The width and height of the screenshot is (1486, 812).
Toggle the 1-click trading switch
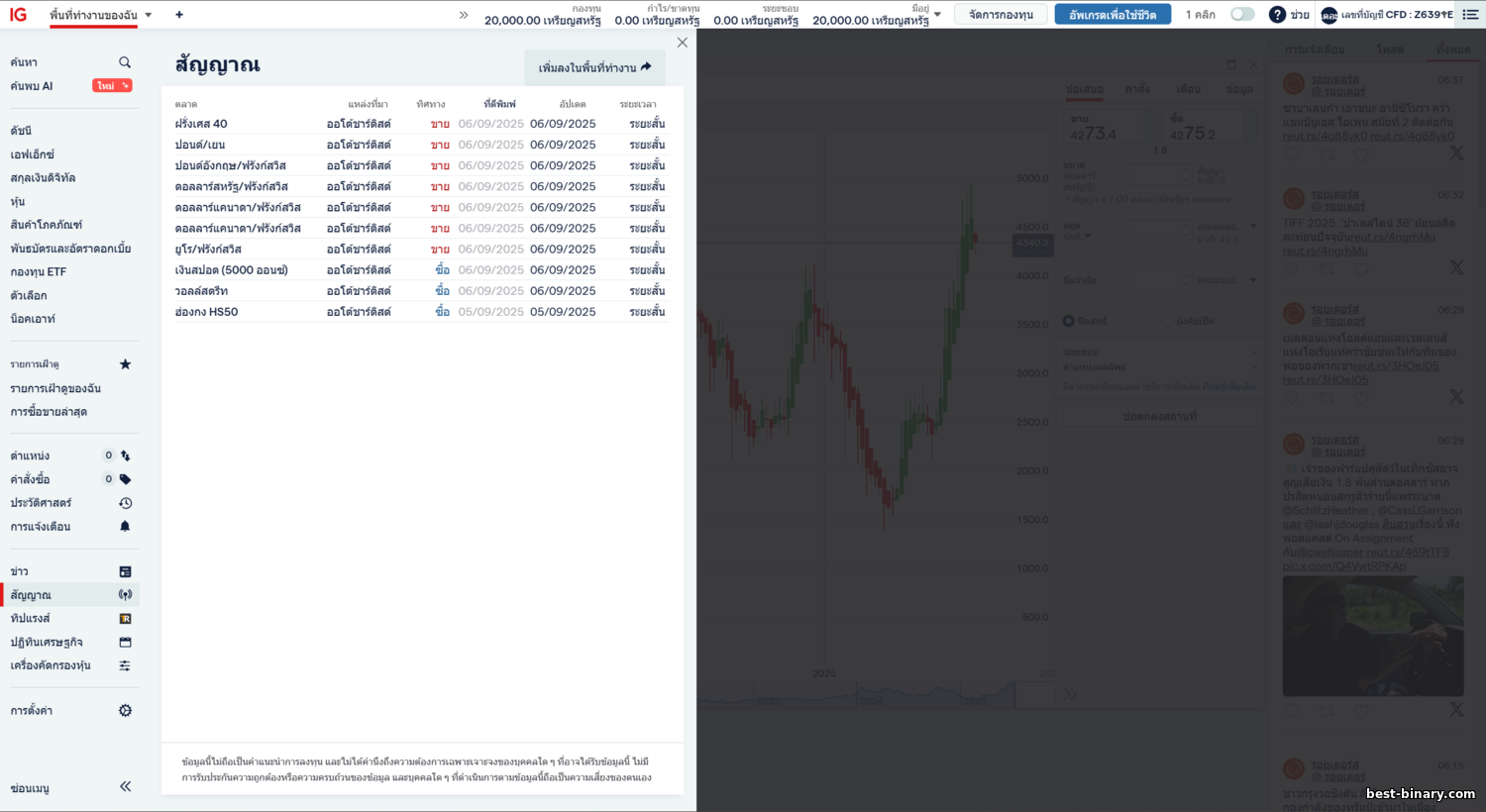(x=1241, y=15)
